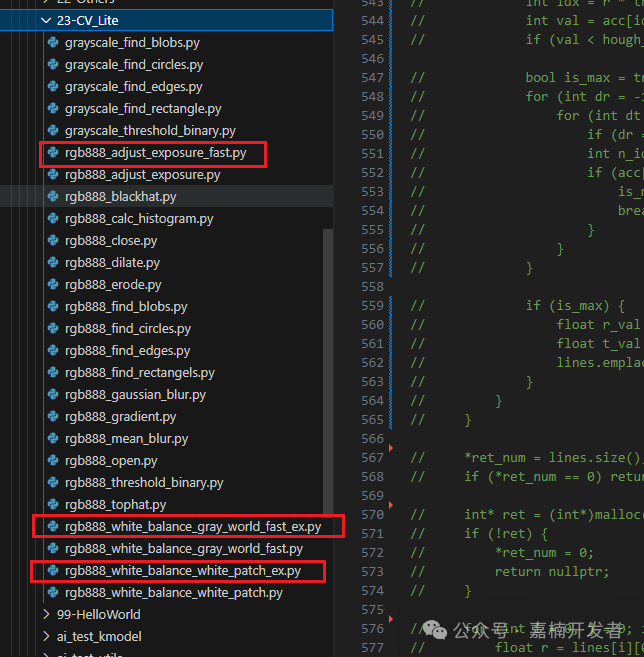Click Python file icon for rgb888_calc_histogram.py
644x657 pixels.
53,219
